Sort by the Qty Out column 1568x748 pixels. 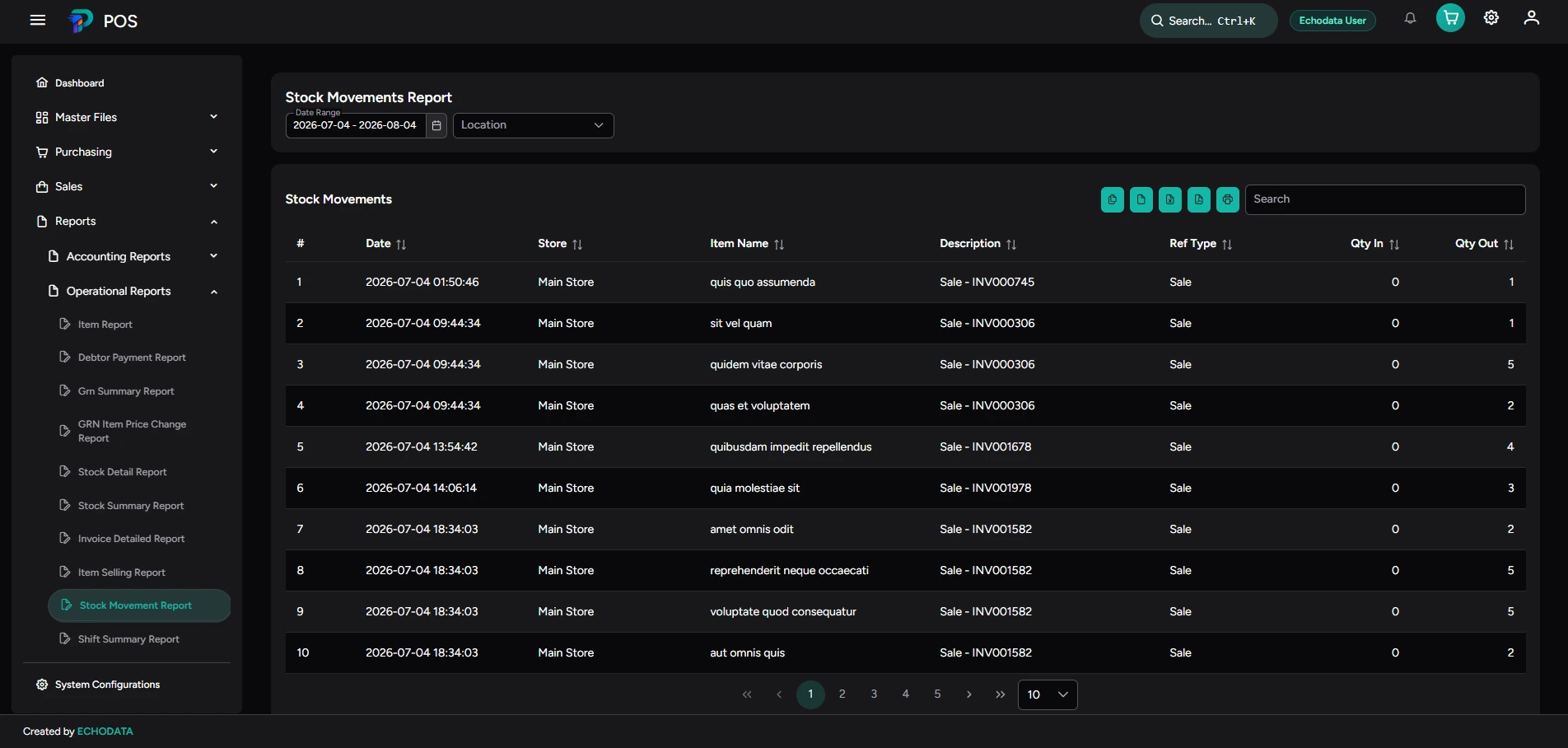[x=1485, y=244]
